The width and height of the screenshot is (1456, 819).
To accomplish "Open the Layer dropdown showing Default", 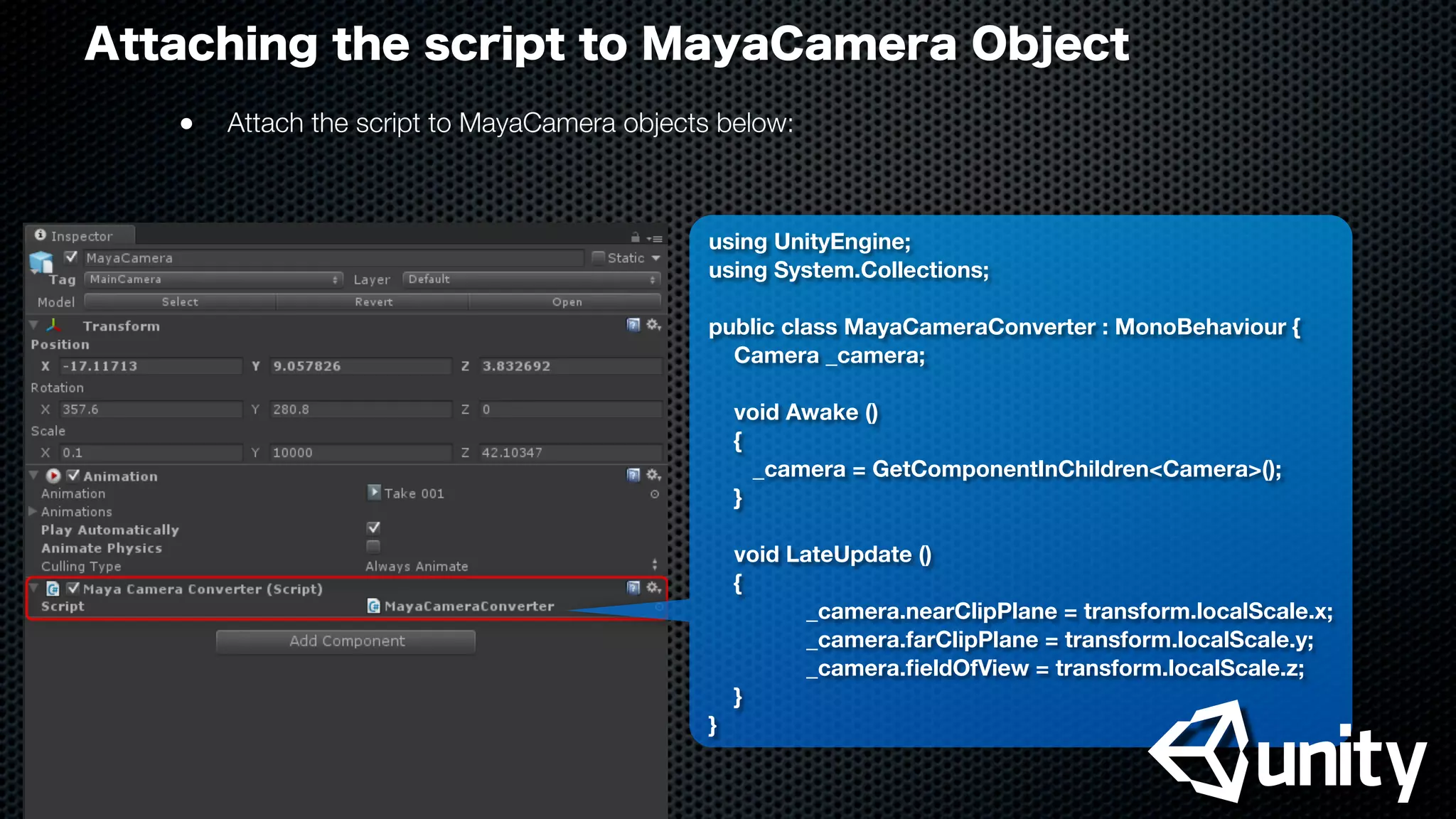I will (x=532, y=279).
